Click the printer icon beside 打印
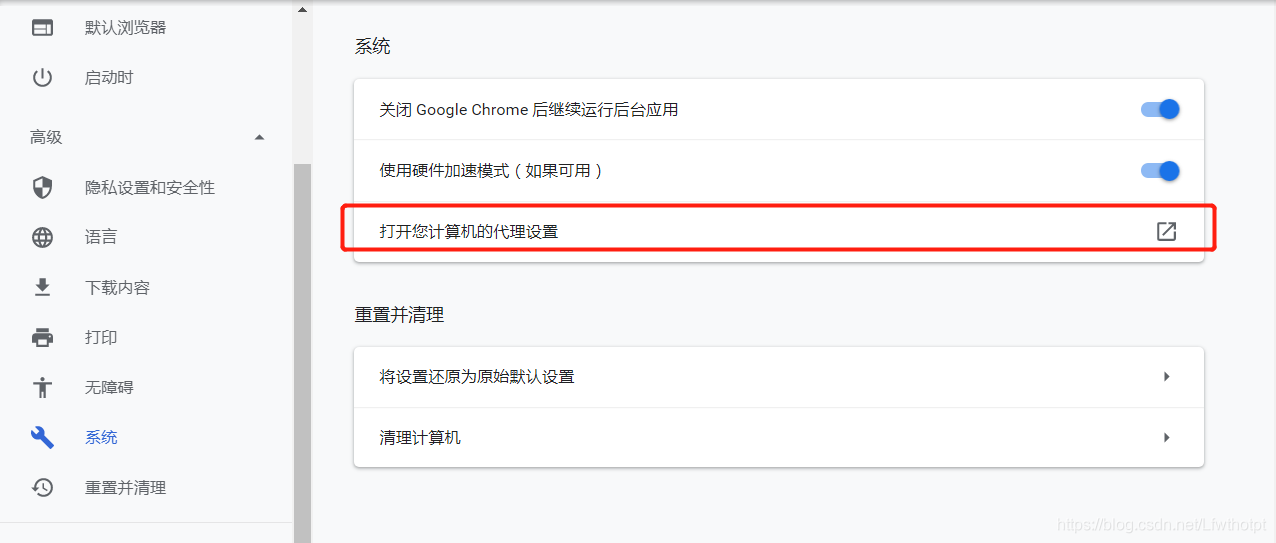 [x=42, y=338]
